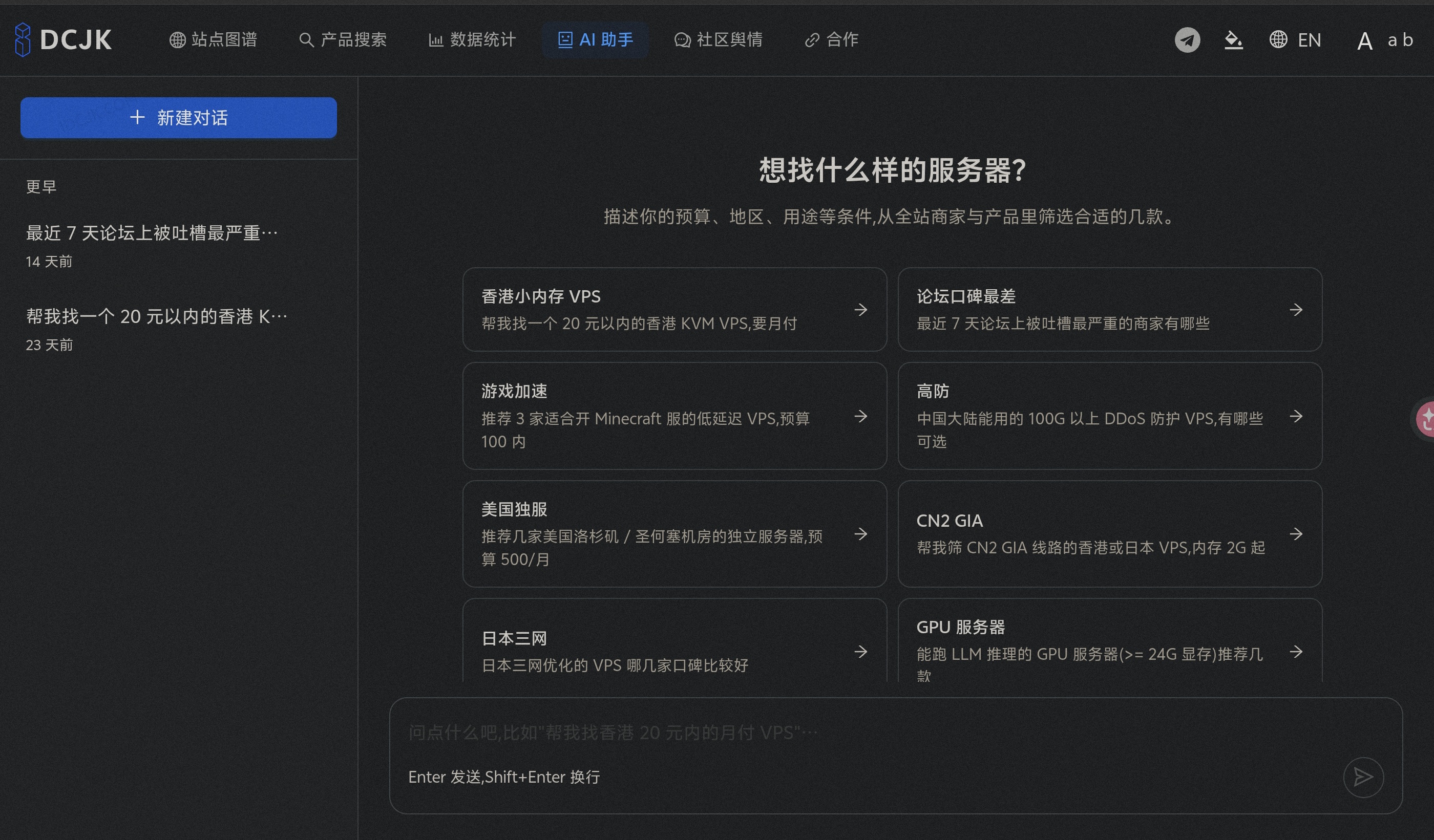This screenshot has height=840, width=1434.
Task: Select the 香港小内存 VPS suggestion card
Action: [674, 309]
